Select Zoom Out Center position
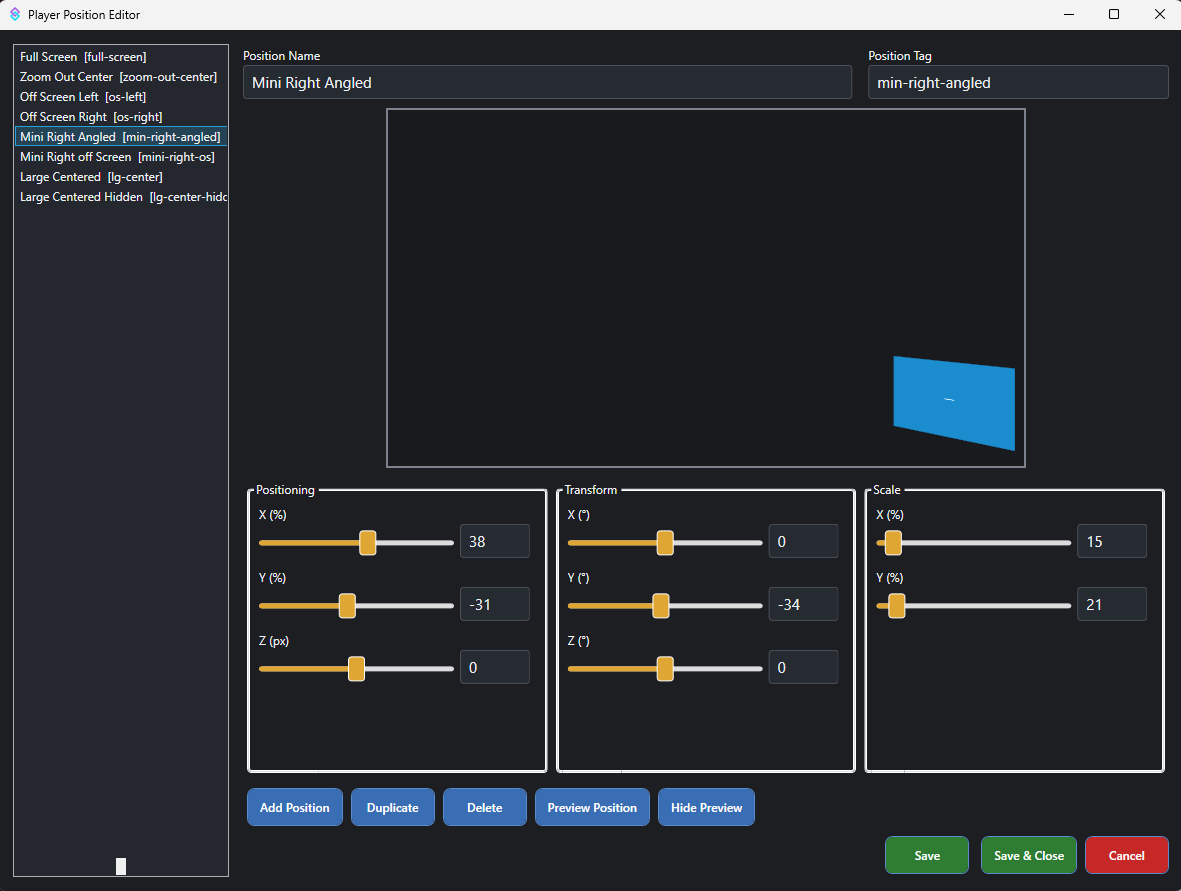The height and width of the screenshot is (891, 1181). pos(121,77)
